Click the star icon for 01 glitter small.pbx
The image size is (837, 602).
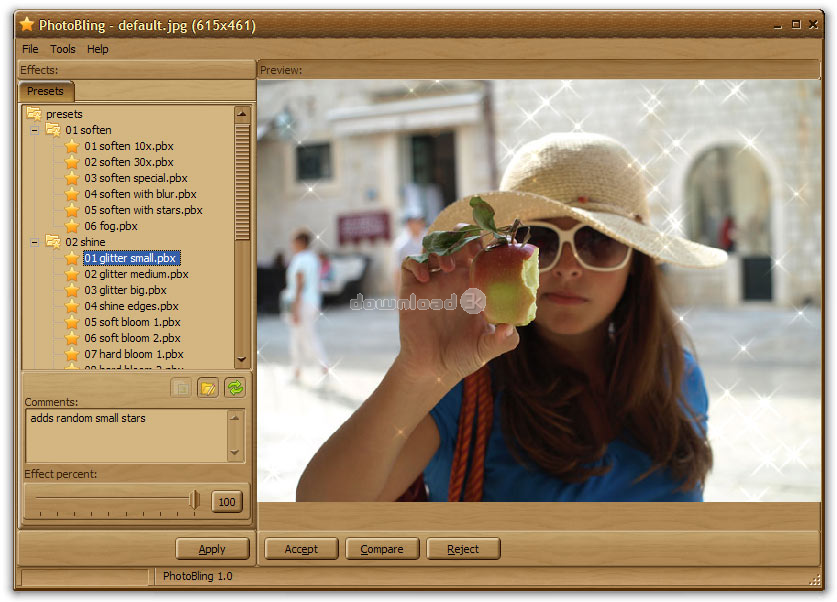(72, 258)
